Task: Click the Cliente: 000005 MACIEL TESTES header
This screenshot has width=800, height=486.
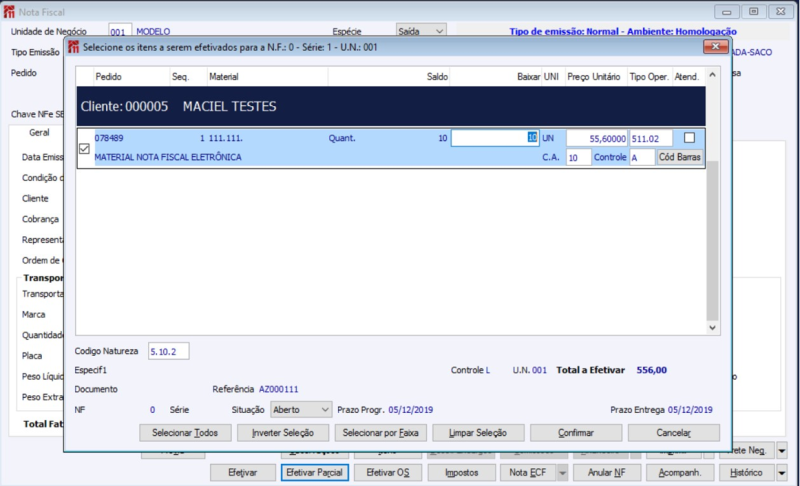Action: [x=391, y=106]
